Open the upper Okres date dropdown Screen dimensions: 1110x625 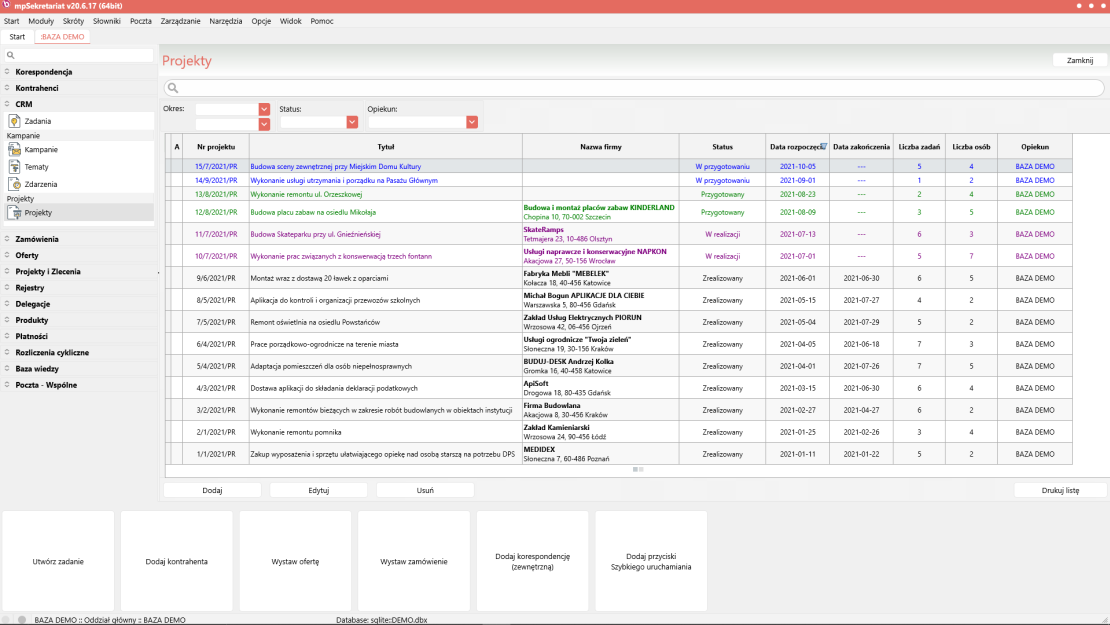point(264,109)
